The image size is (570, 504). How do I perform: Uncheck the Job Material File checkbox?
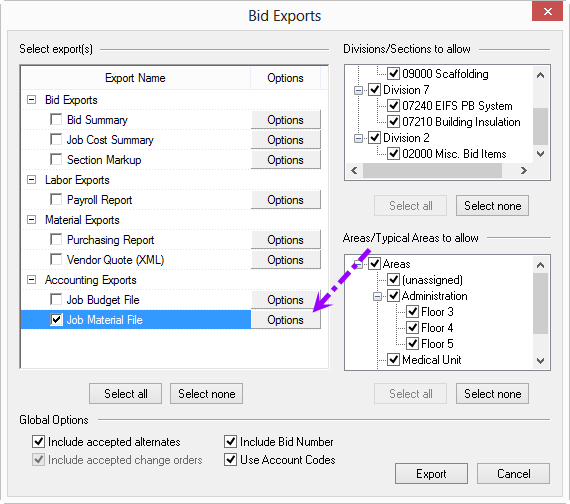click(x=56, y=319)
